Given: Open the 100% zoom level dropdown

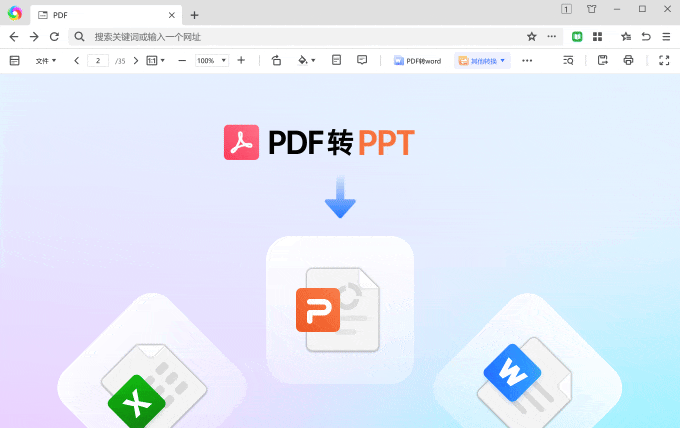Looking at the screenshot, I should coord(211,61).
